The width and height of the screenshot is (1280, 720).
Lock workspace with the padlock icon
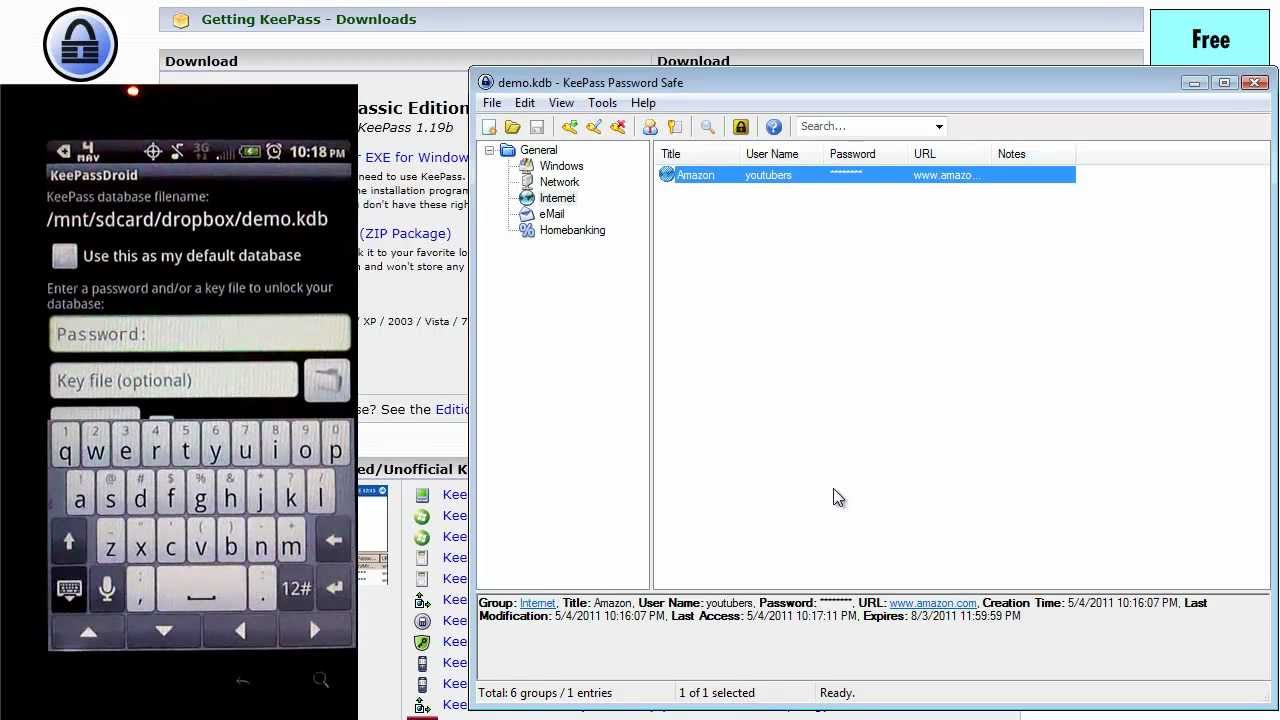pos(740,127)
